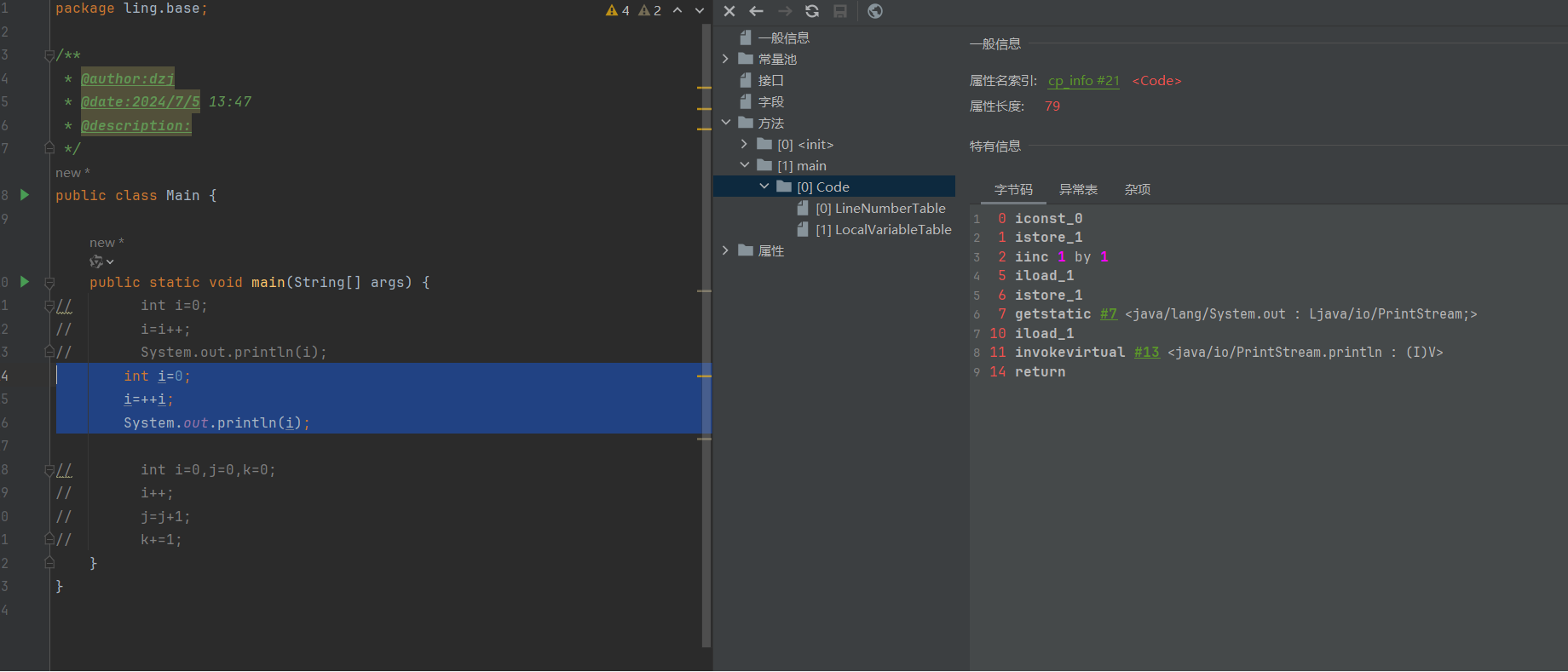This screenshot has height=672, width=1568.
Task: Click the invokevirtual bytecode instruction
Action: point(1069,353)
